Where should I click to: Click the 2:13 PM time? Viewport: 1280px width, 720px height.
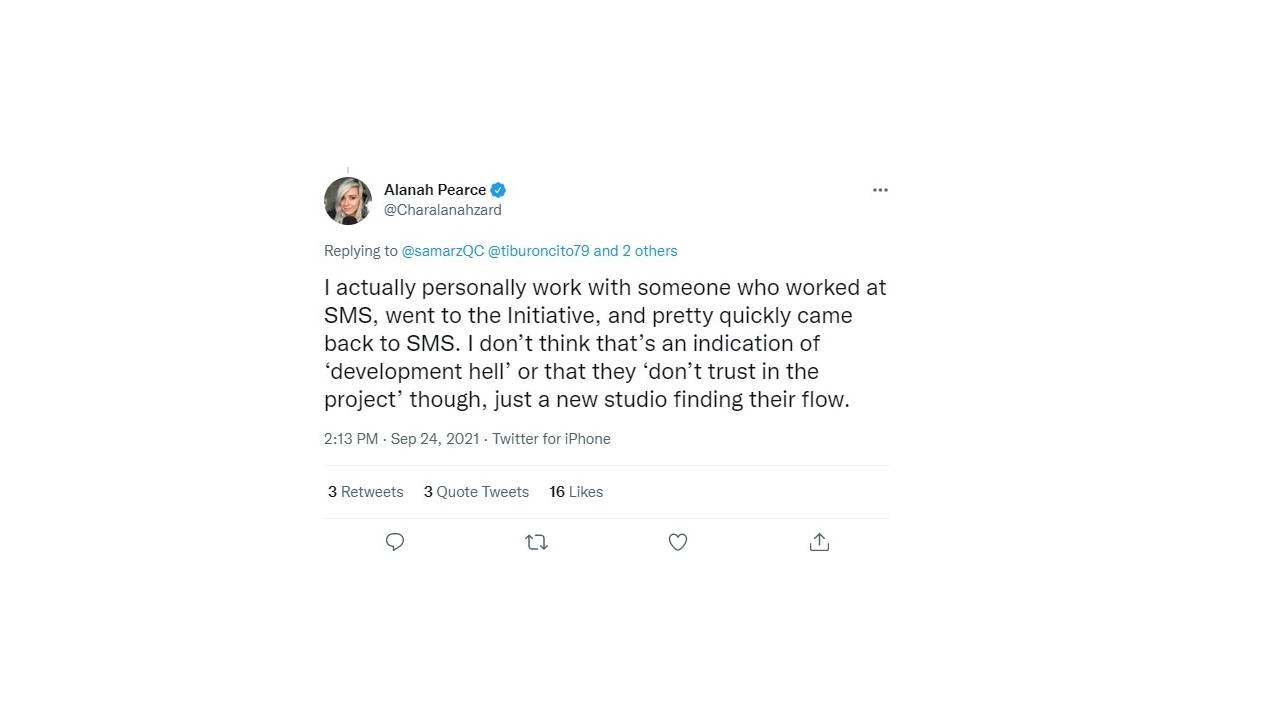(351, 439)
